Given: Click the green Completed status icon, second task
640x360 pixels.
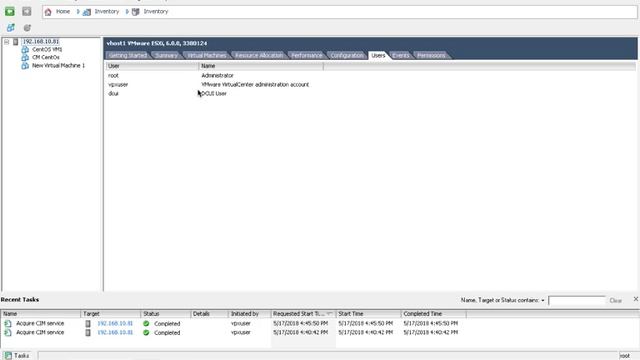Looking at the screenshot, I should point(146,333).
